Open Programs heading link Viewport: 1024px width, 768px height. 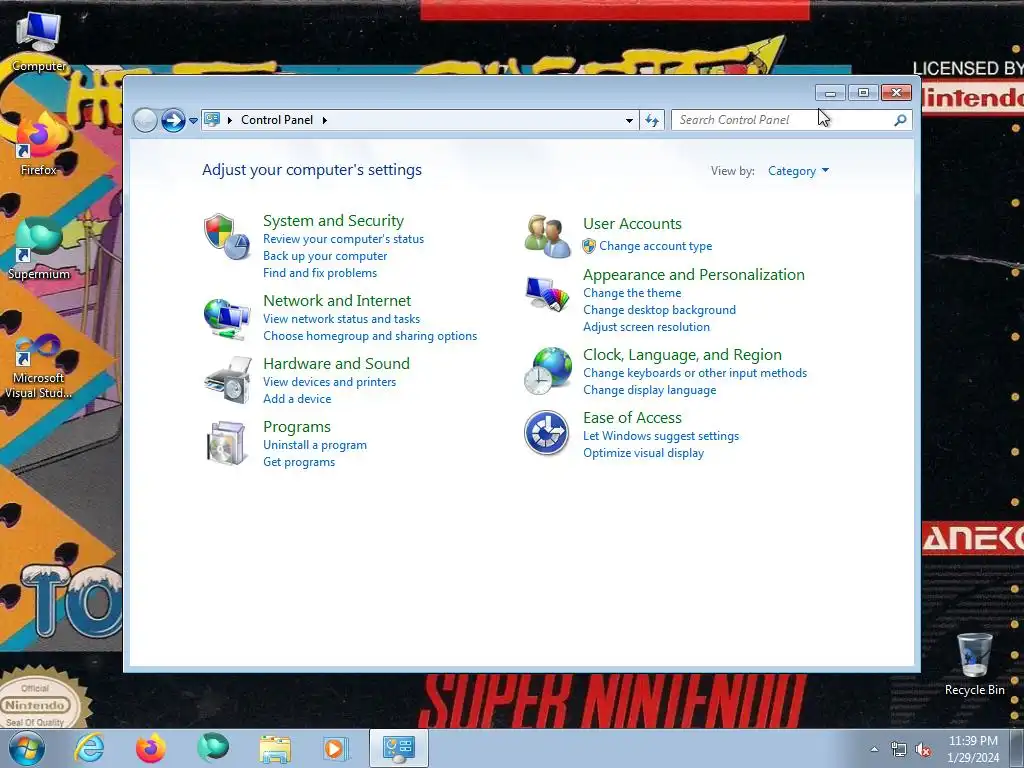296,427
